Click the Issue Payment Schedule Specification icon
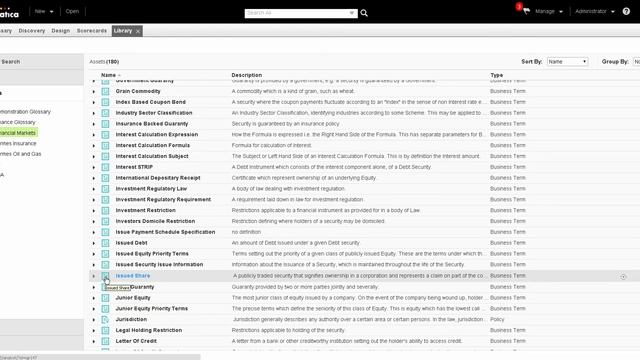Screen dimensions: 640x360 105,232
